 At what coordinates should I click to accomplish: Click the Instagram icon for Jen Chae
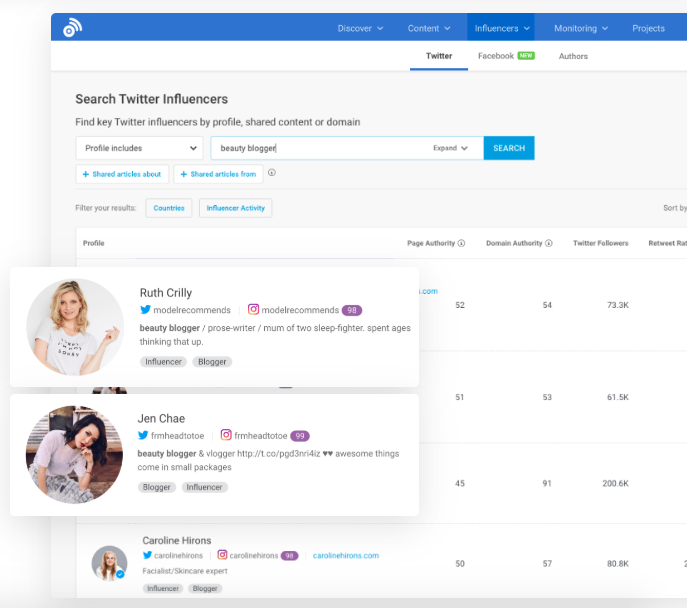(226, 435)
